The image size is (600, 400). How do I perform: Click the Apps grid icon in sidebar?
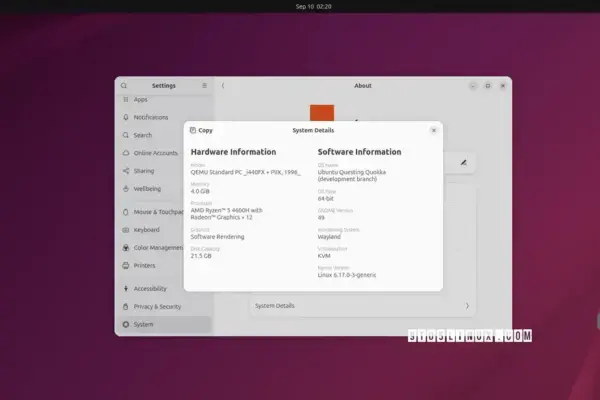(126, 100)
